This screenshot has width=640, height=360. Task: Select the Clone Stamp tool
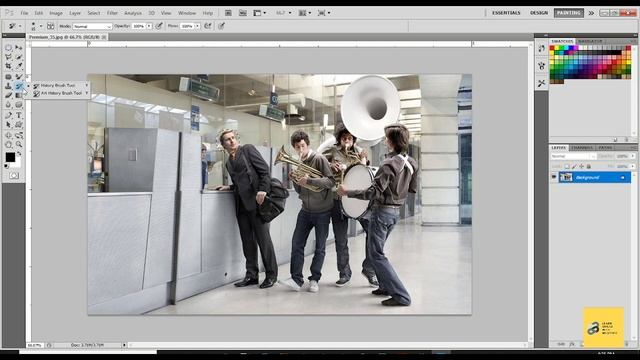tap(8, 86)
